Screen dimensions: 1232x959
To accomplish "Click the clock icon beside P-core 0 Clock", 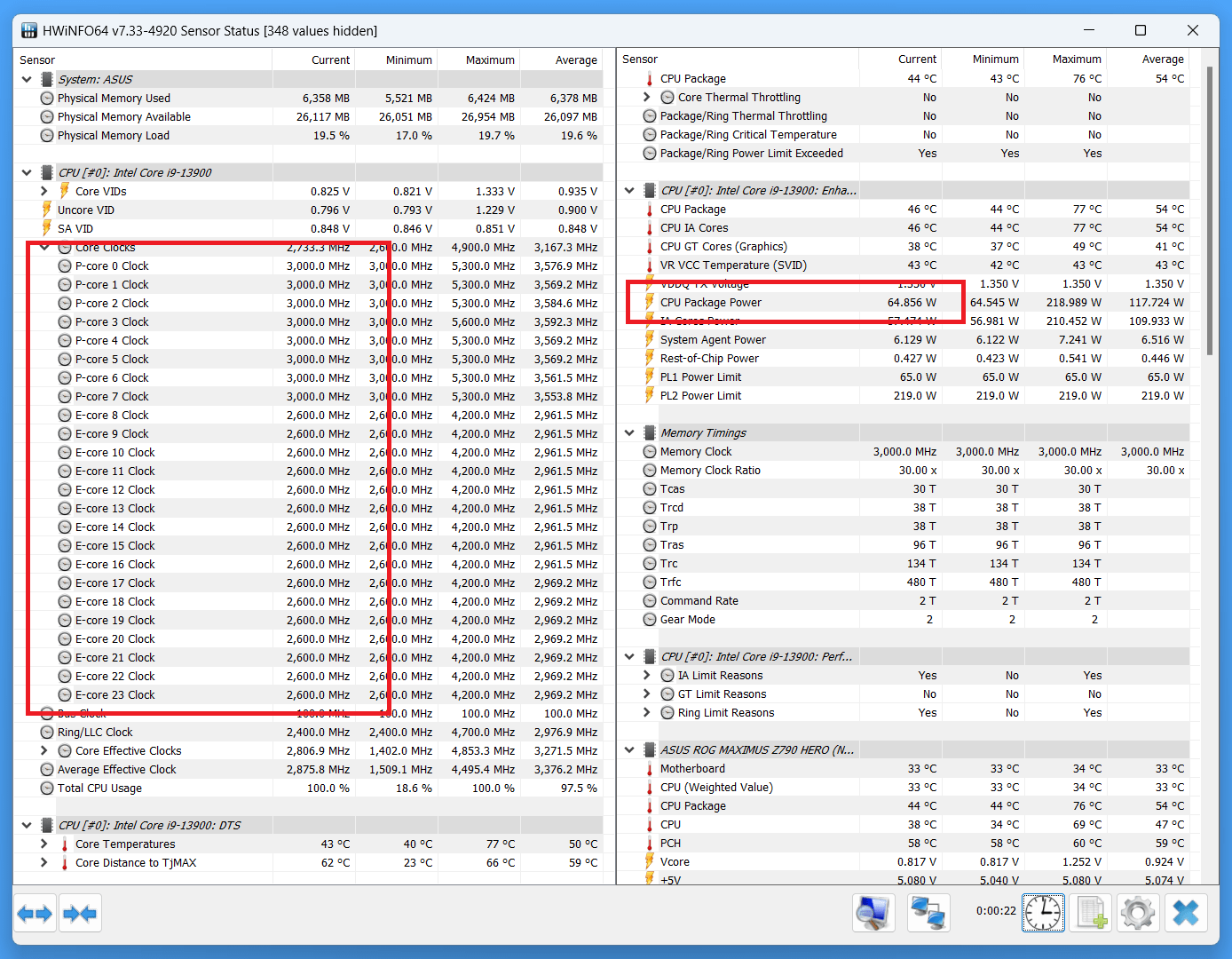I will point(65,266).
